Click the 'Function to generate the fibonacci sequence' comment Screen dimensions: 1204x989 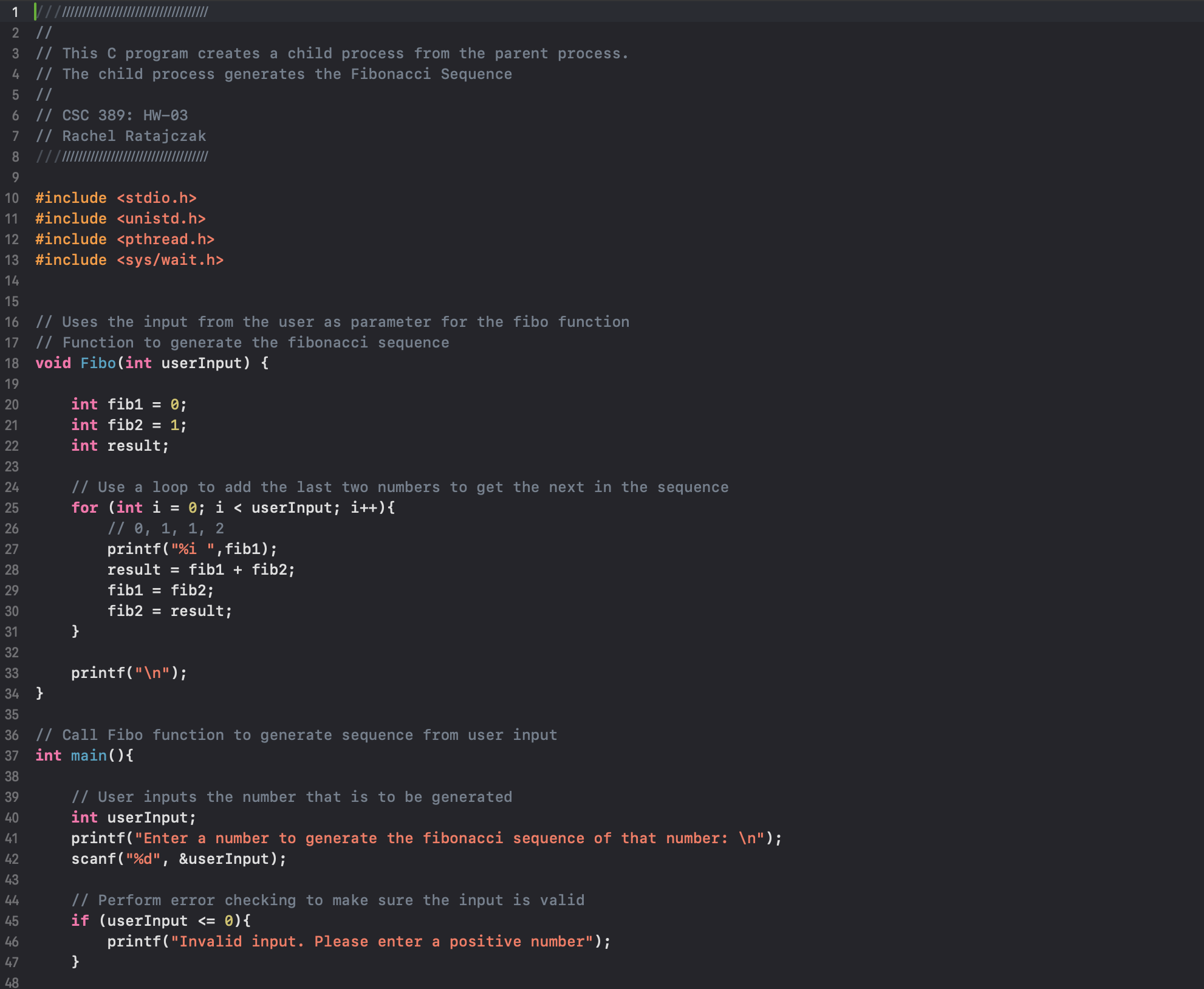[x=242, y=343]
